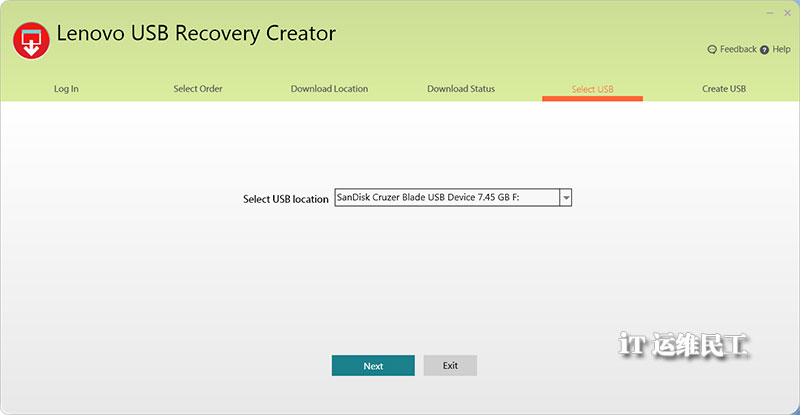The height and width of the screenshot is (415, 800).
Task: Close the Recovery Creator window
Action: point(787,13)
